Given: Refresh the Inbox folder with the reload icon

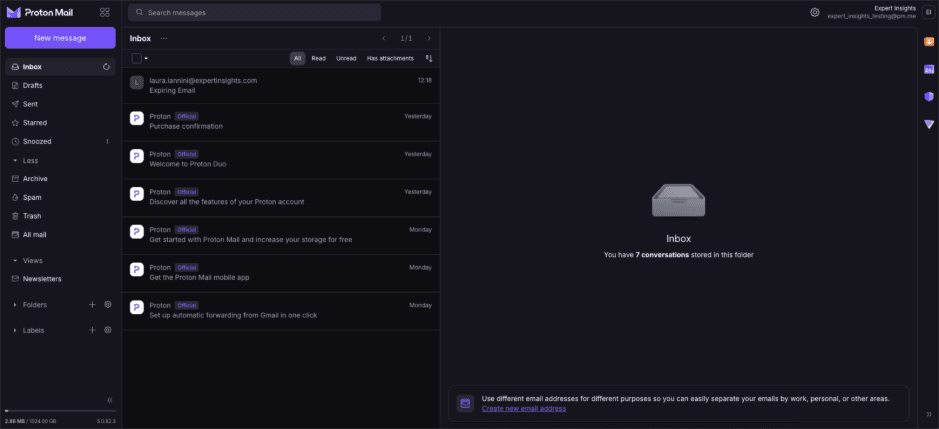Looking at the screenshot, I should tap(107, 67).
